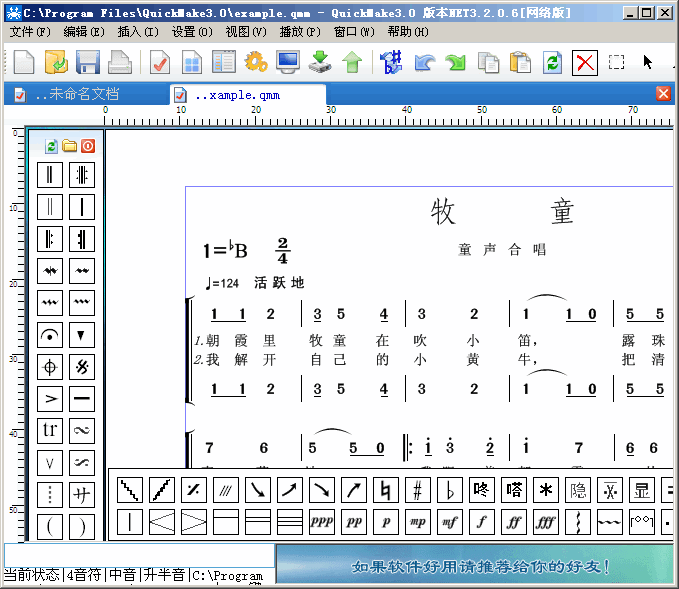Select the accent '>' mark symbol
This screenshot has width=679, height=589.
point(50,399)
